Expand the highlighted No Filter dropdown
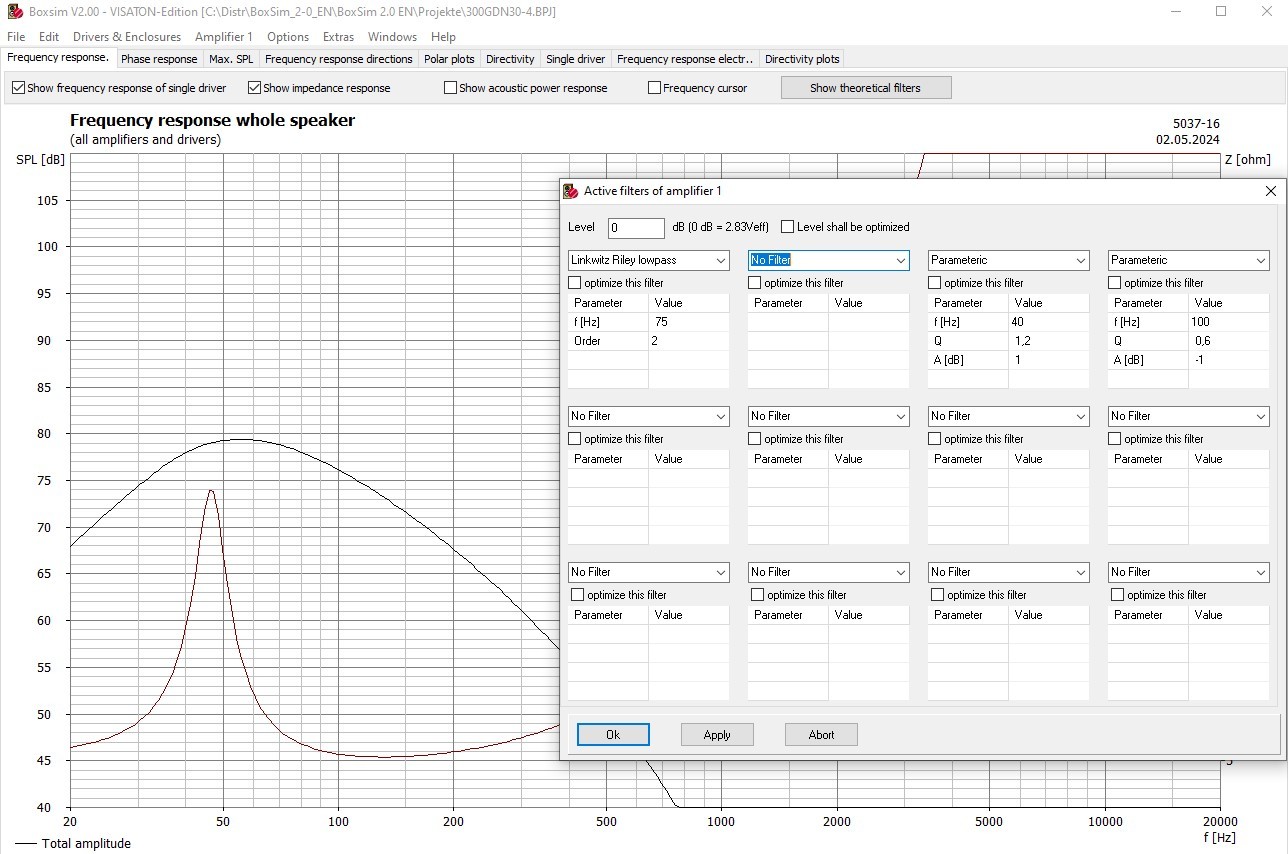The width and height of the screenshot is (1288, 854). click(900, 260)
